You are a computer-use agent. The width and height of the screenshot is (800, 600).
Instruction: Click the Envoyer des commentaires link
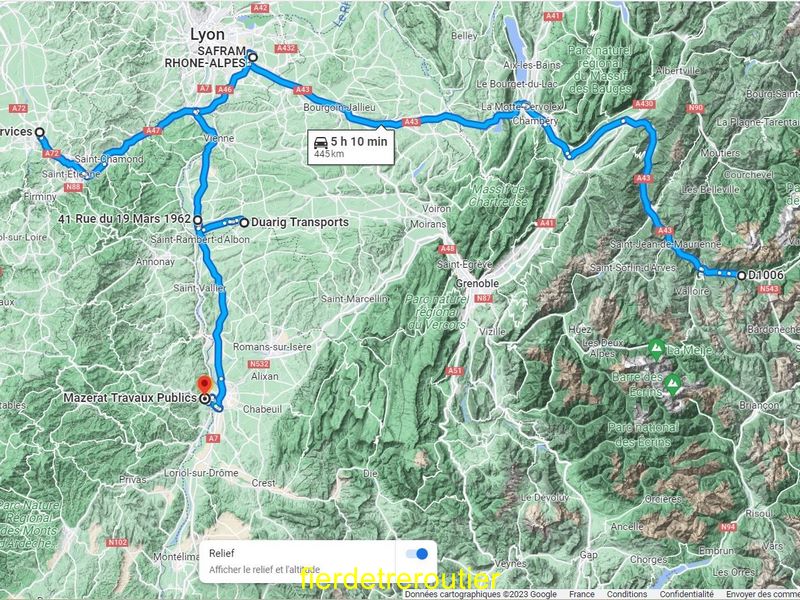coord(763,594)
